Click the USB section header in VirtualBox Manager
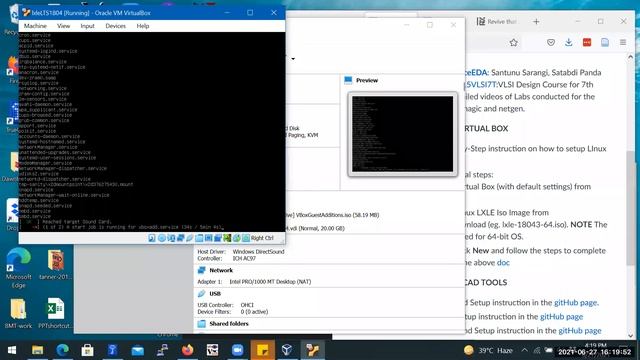 (x=215, y=294)
